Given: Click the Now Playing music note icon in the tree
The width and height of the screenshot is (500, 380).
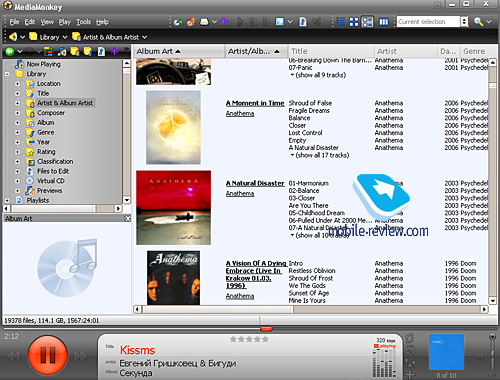Looking at the screenshot, I should click(19, 64).
